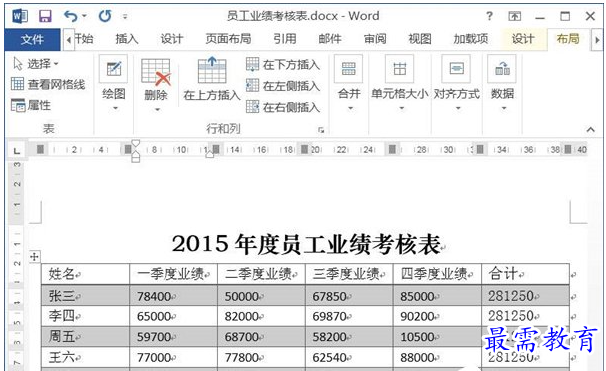The width and height of the screenshot is (606, 371).
Task: Switch to the 插入 tab
Action: tap(127, 39)
